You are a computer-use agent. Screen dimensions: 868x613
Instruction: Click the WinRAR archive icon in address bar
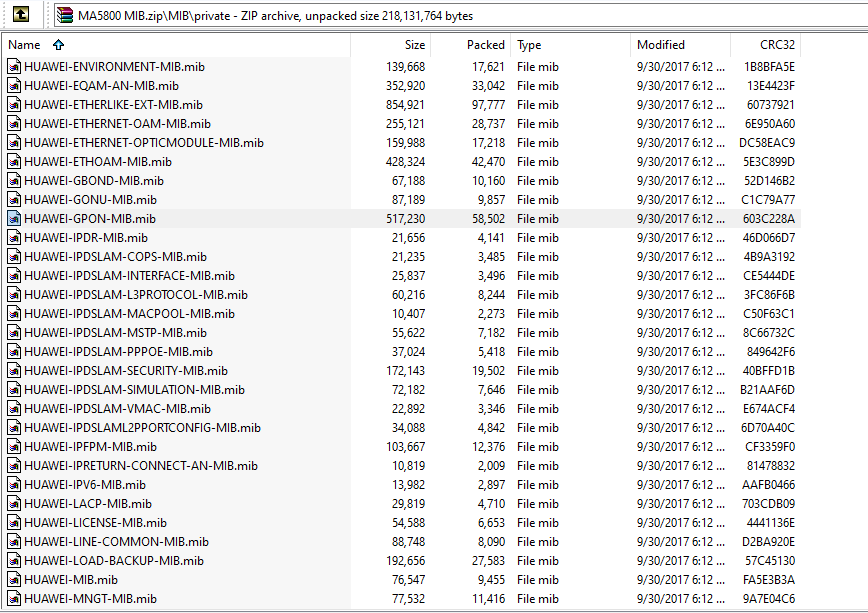pyautogui.click(x=65, y=16)
